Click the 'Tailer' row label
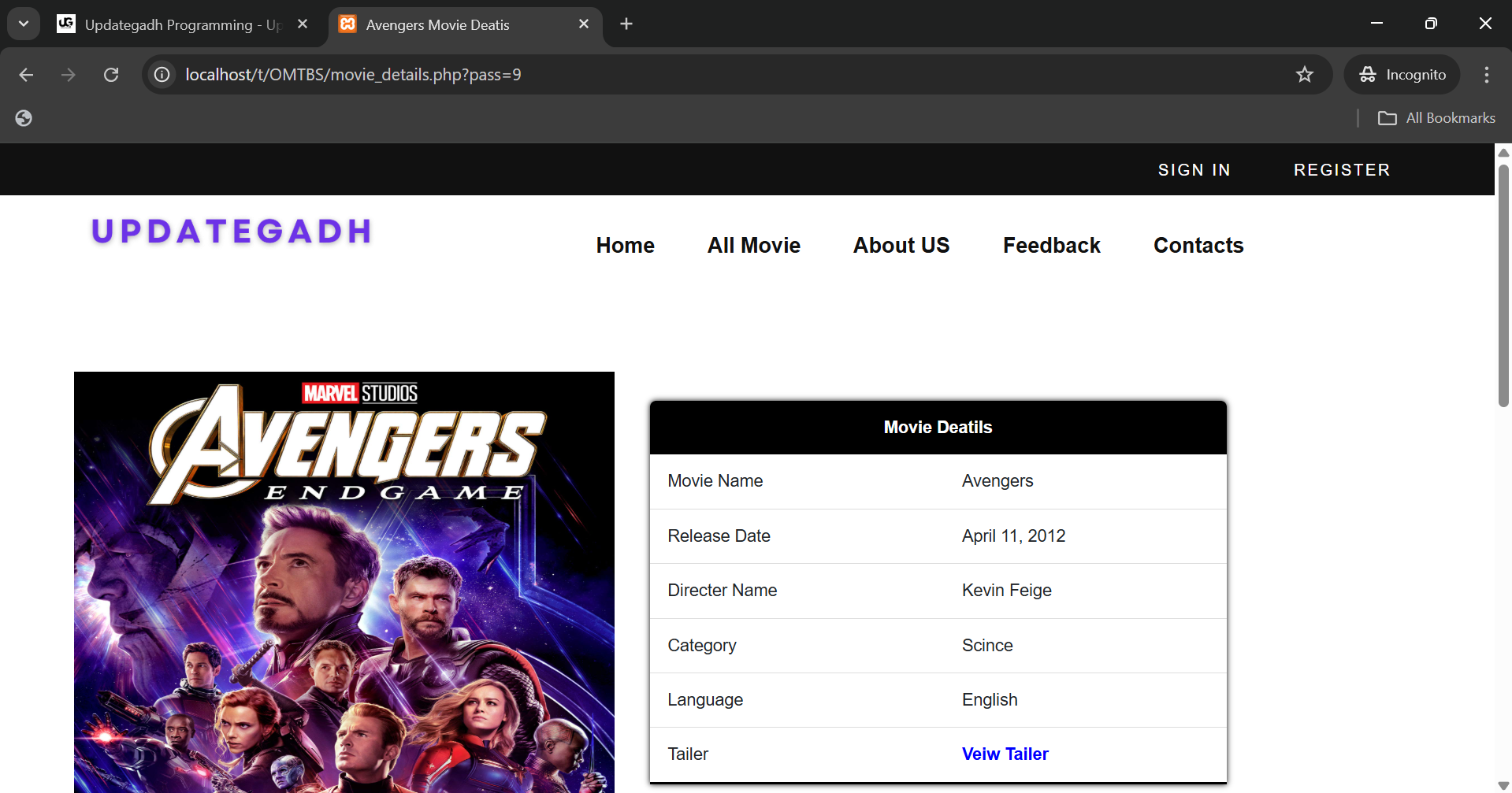The image size is (1512, 793). tap(688, 754)
